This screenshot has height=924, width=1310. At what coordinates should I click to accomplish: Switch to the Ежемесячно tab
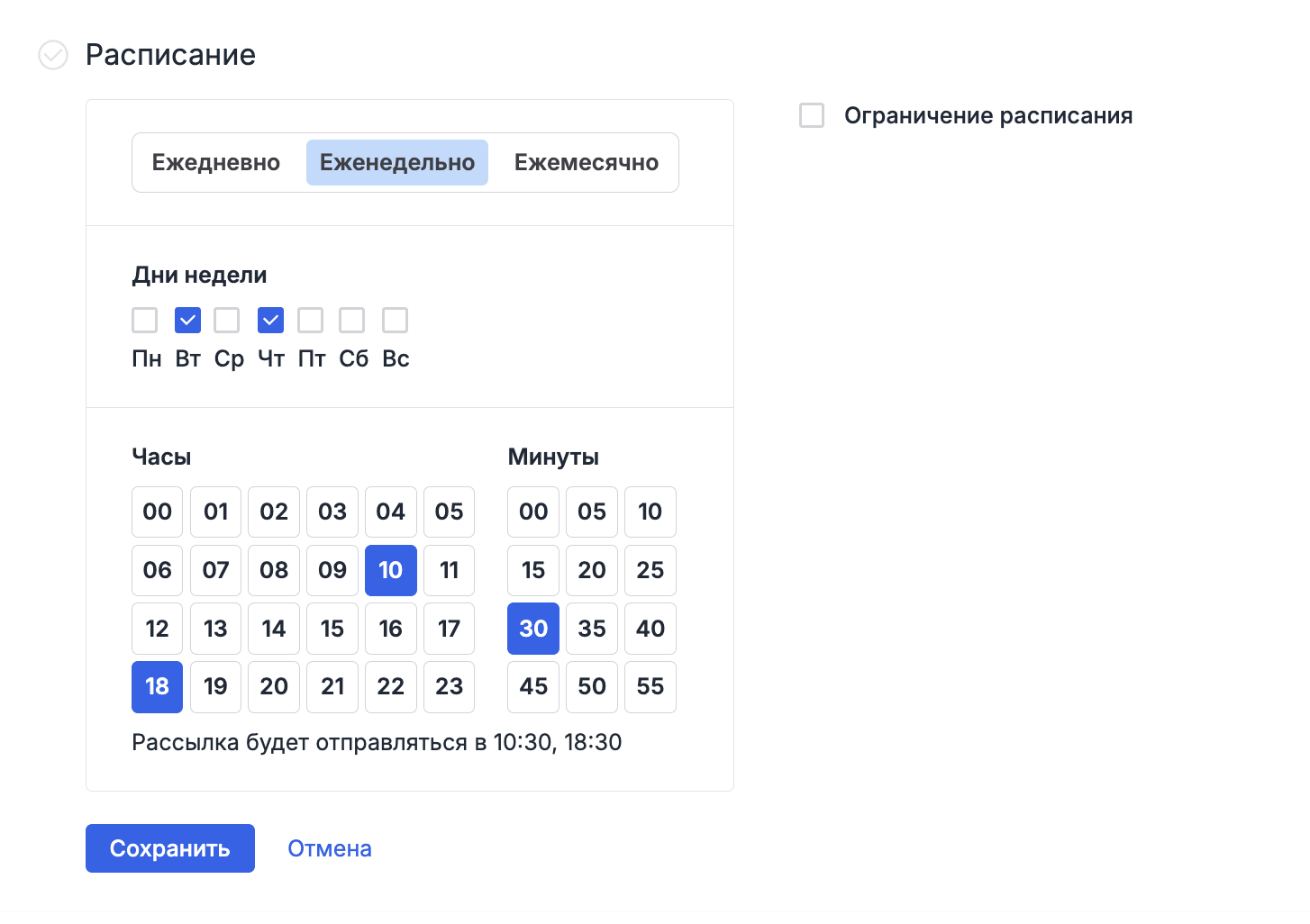585,162
